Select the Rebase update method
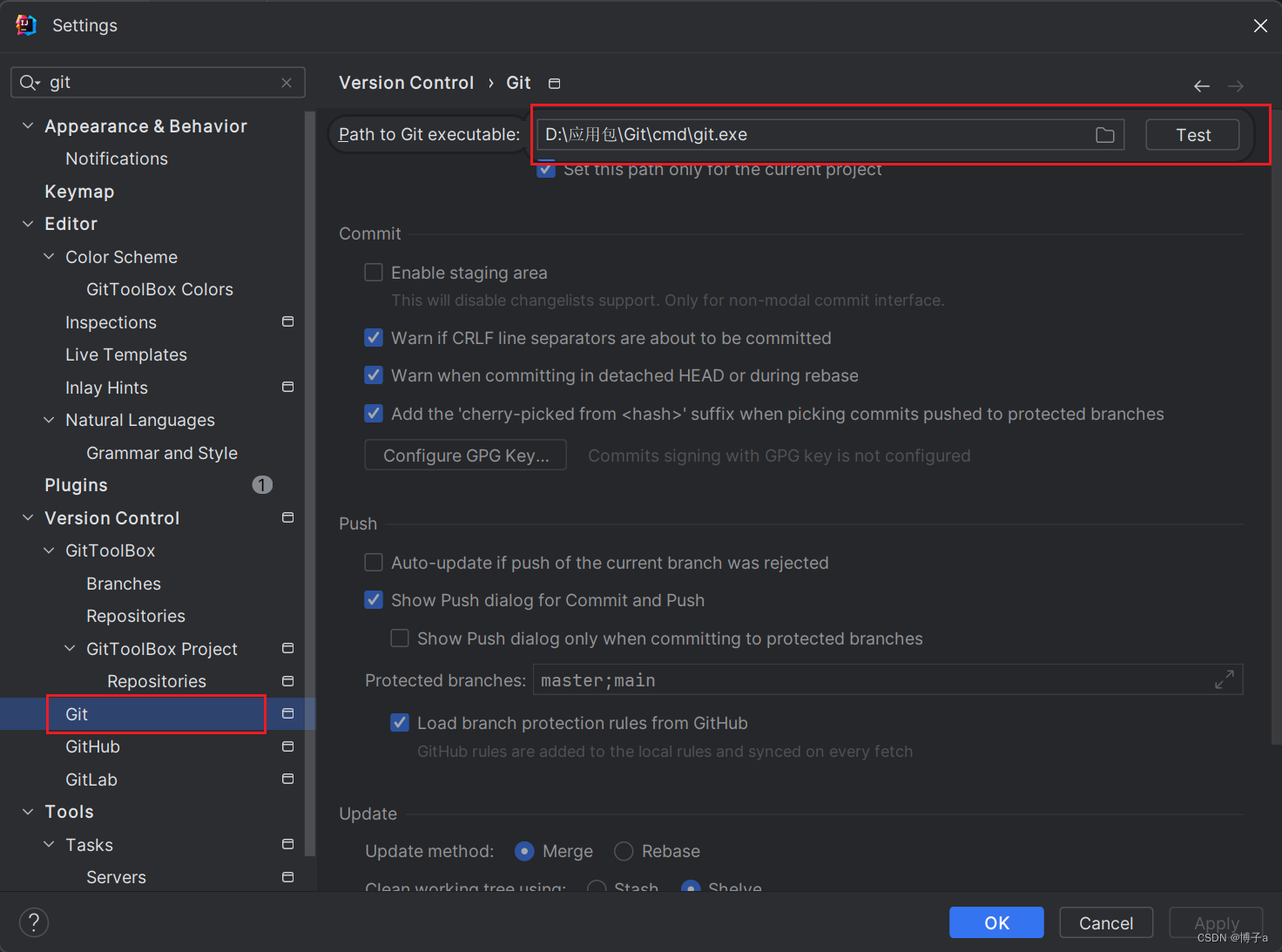The width and height of the screenshot is (1282, 952). (x=624, y=851)
